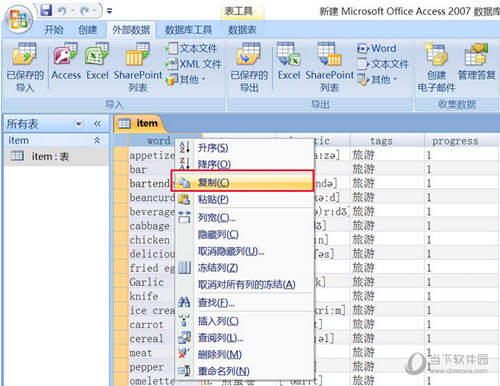The image size is (500, 386).
Task: Open saved imports (已保存的导入)
Action: point(25,68)
